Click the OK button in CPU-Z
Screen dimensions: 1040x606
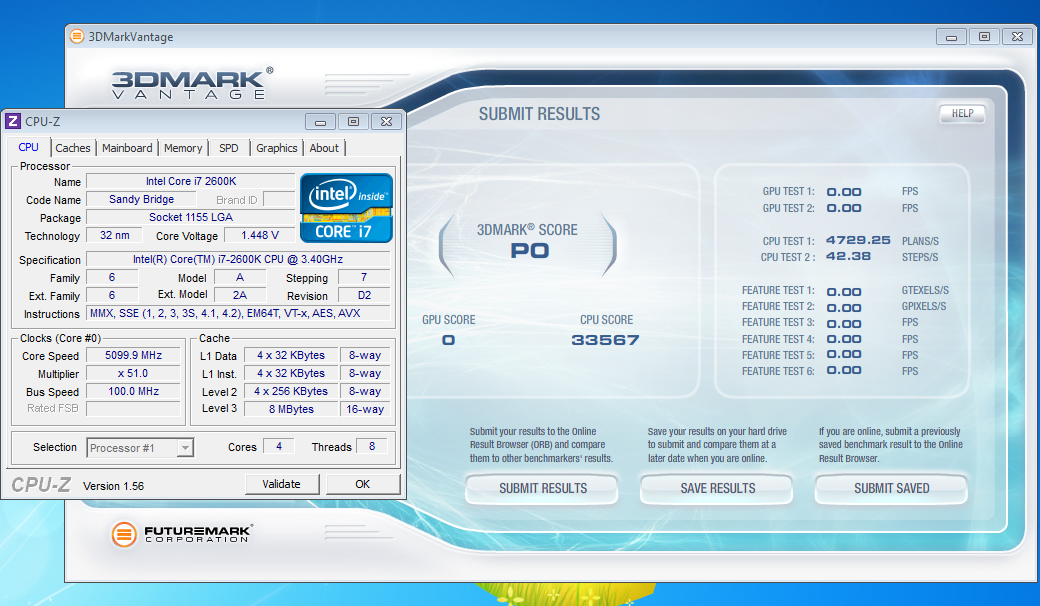click(x=363, y=484)
